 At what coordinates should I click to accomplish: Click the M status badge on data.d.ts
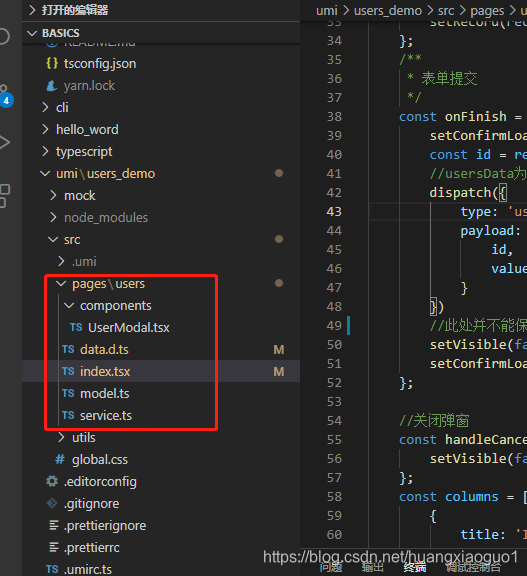279,349
